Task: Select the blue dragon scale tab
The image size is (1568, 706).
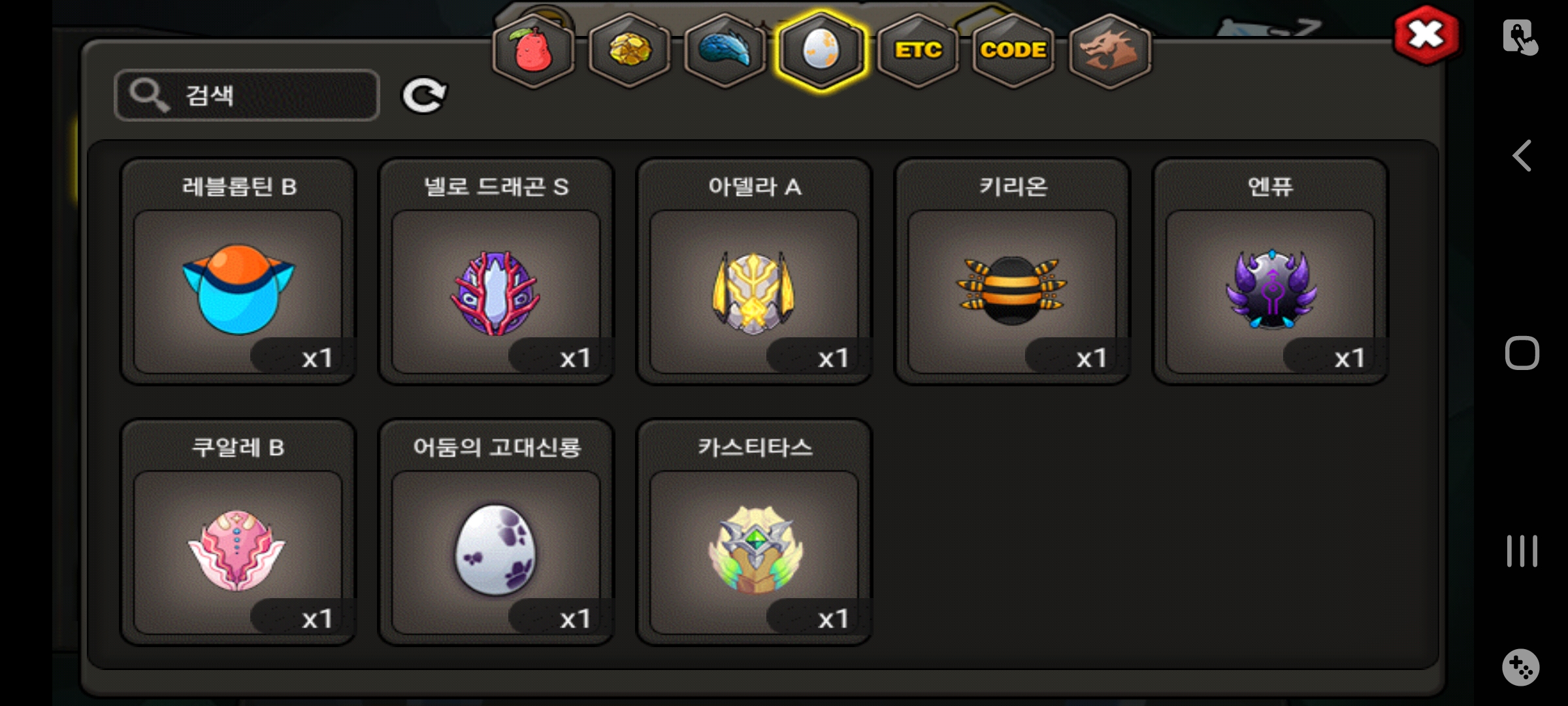Action: (725, 50)
